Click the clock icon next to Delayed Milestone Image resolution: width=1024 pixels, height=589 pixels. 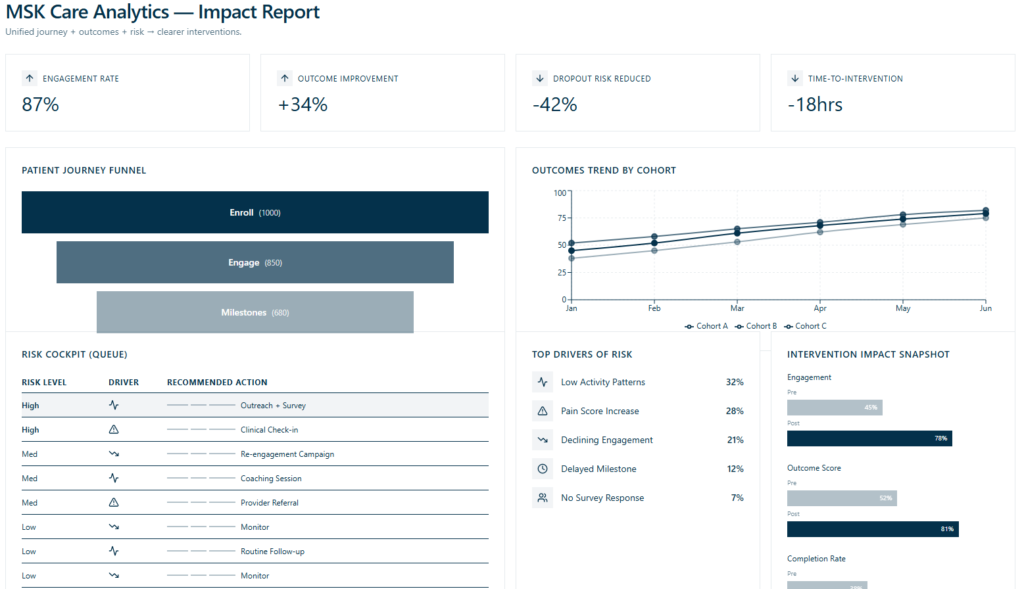(542, 469)
